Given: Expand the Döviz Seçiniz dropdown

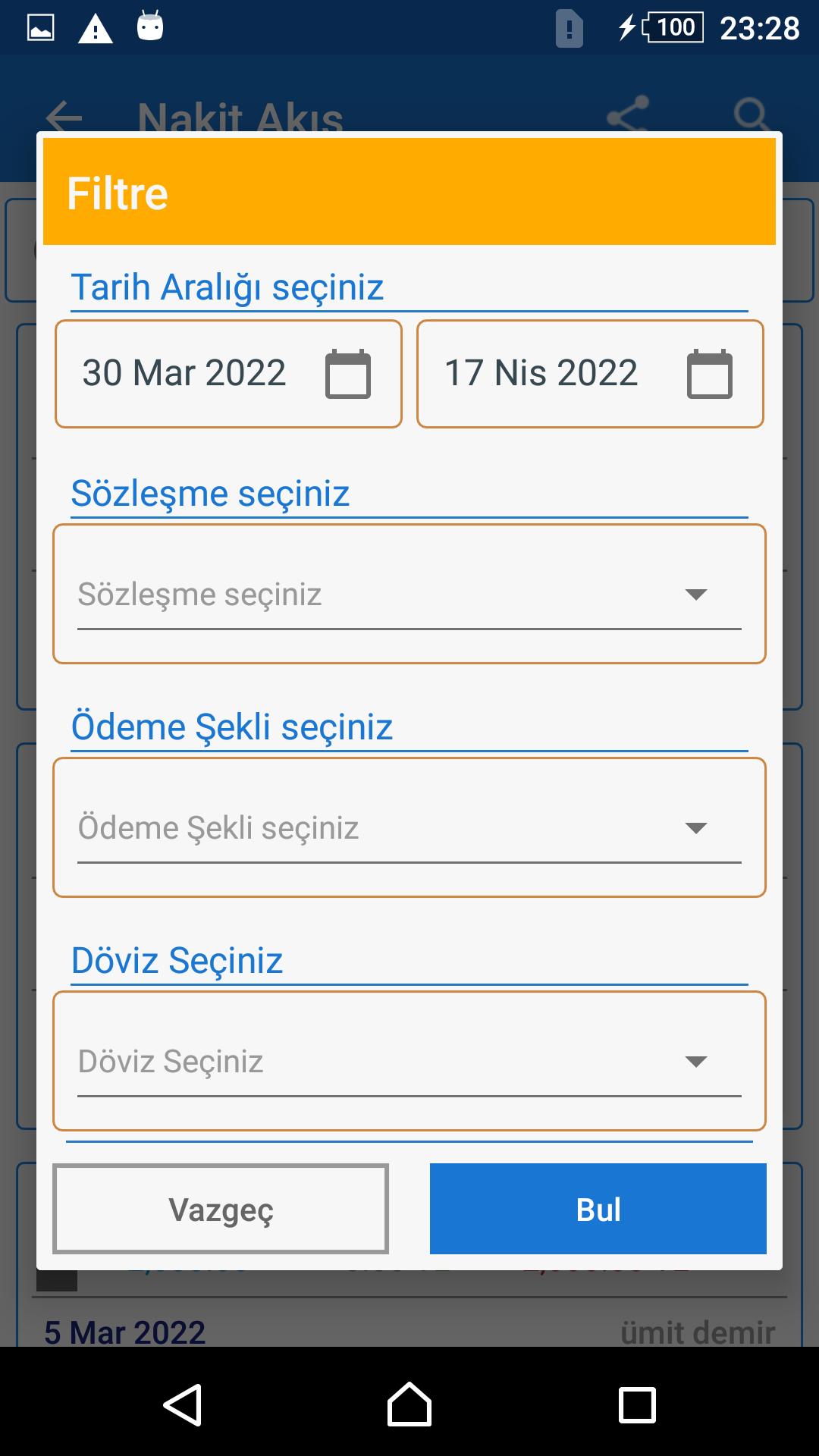Looking at the screenshot, I should [x=409, y=1061].
